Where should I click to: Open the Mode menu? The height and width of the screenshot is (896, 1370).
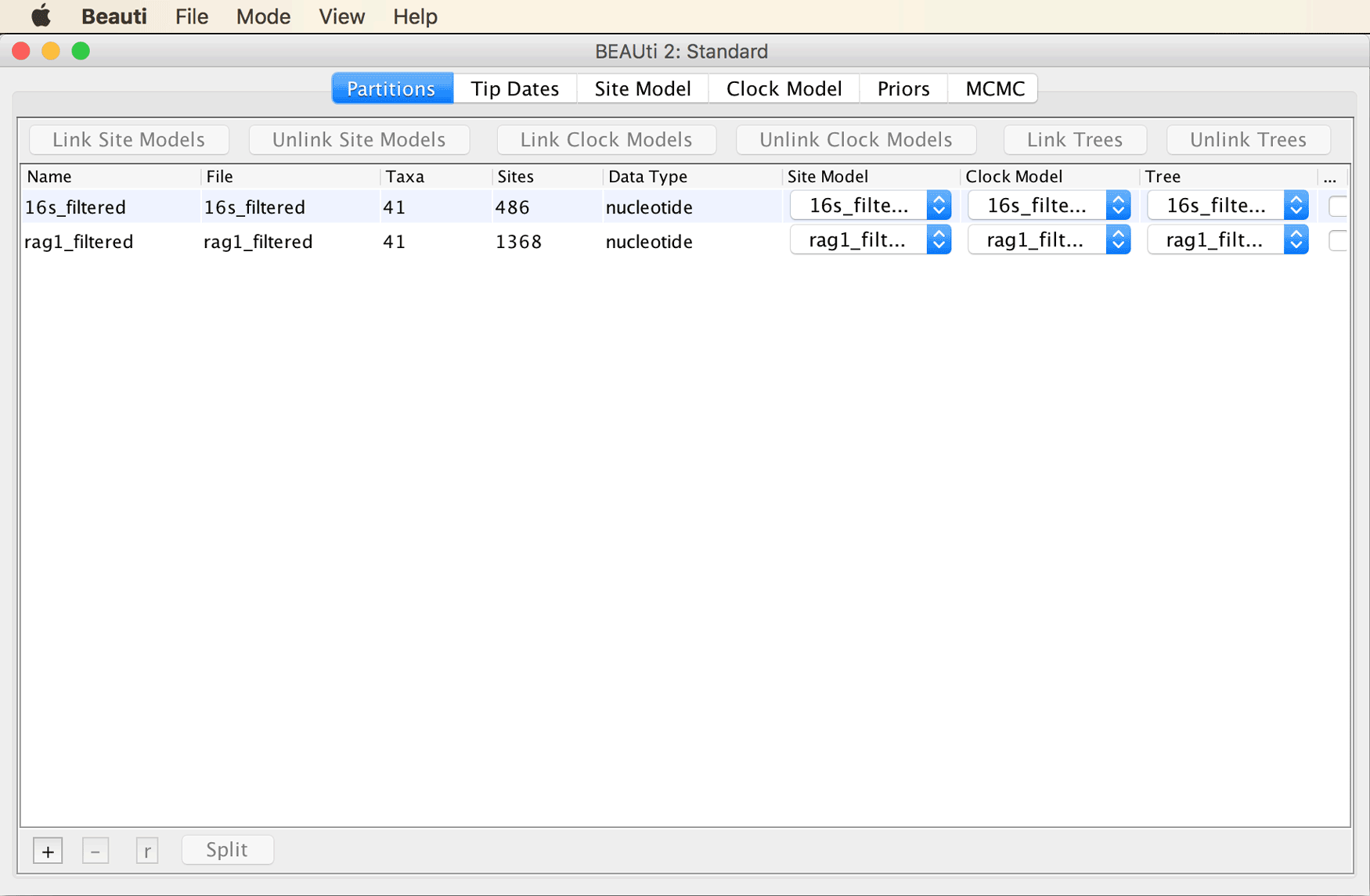click(x=263, y=16)
